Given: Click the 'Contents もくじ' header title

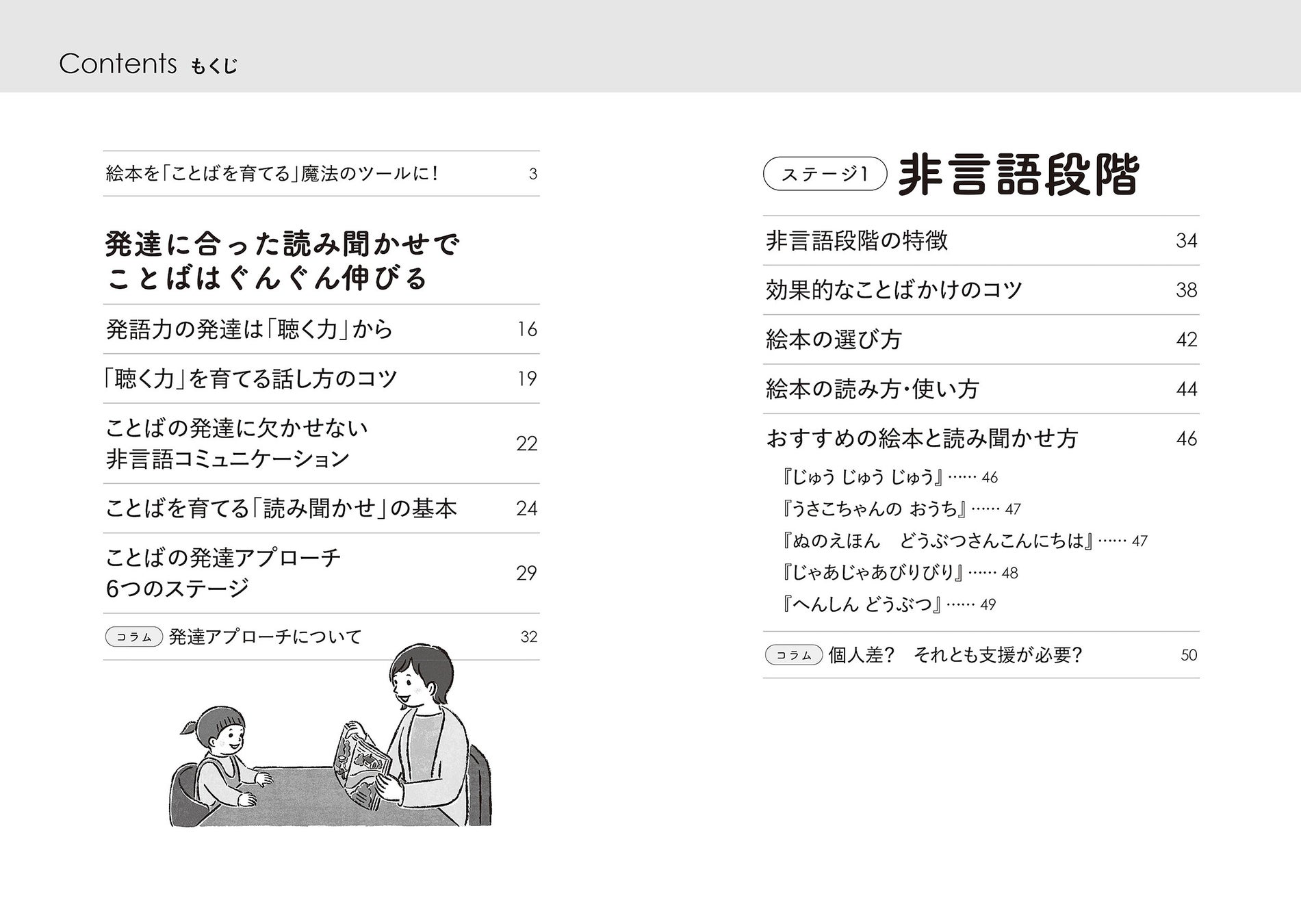Looking at the screenshot, I should click(149, 64).
